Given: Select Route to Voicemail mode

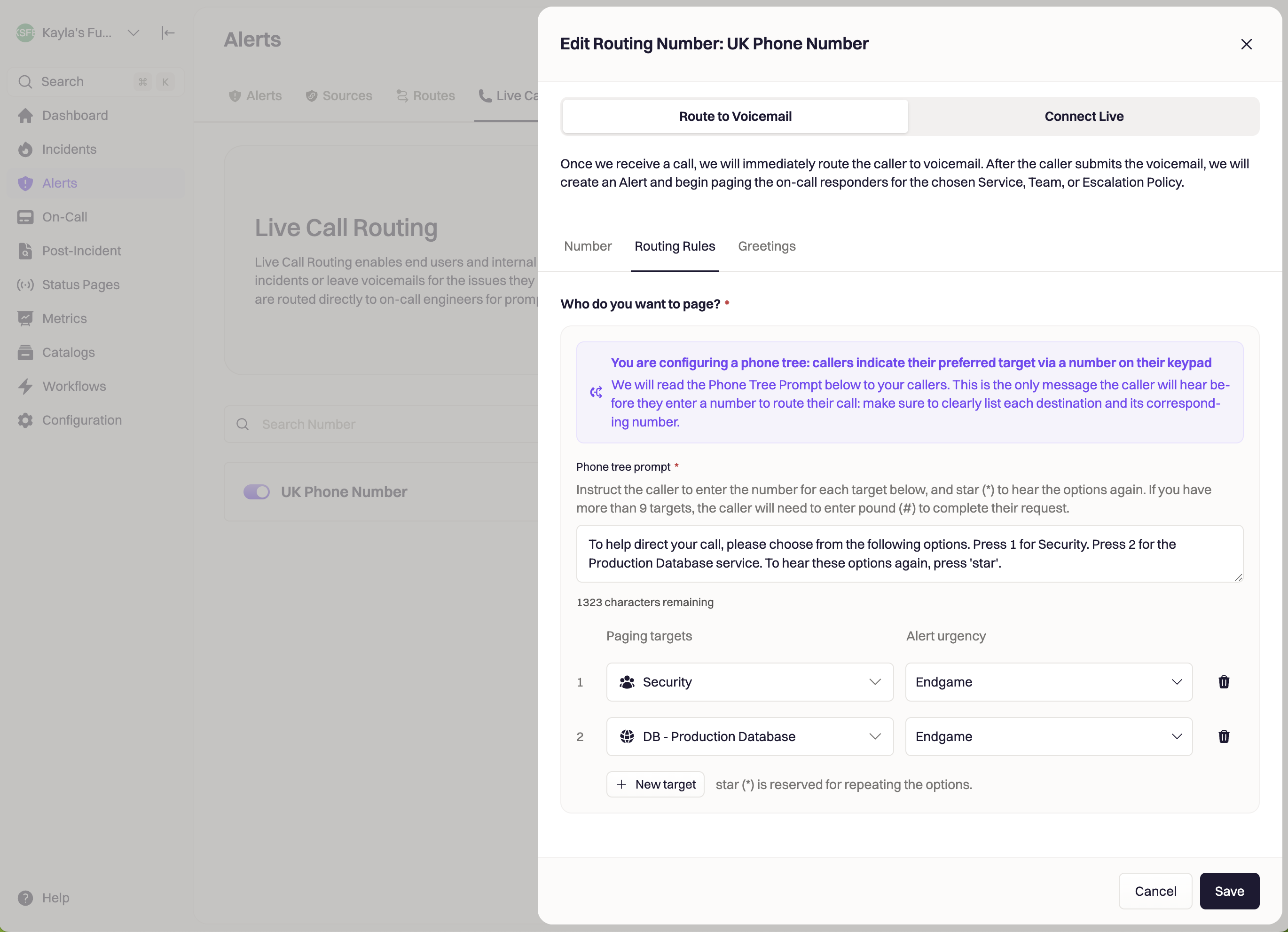Looking at the screenshot, I should coord(735,117).
